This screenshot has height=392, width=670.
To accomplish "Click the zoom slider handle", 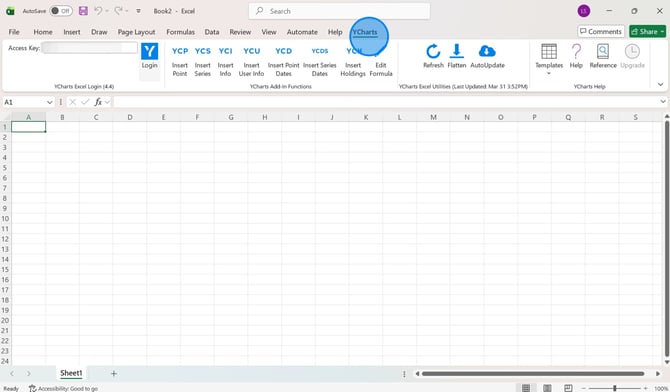I will point(614,388).
